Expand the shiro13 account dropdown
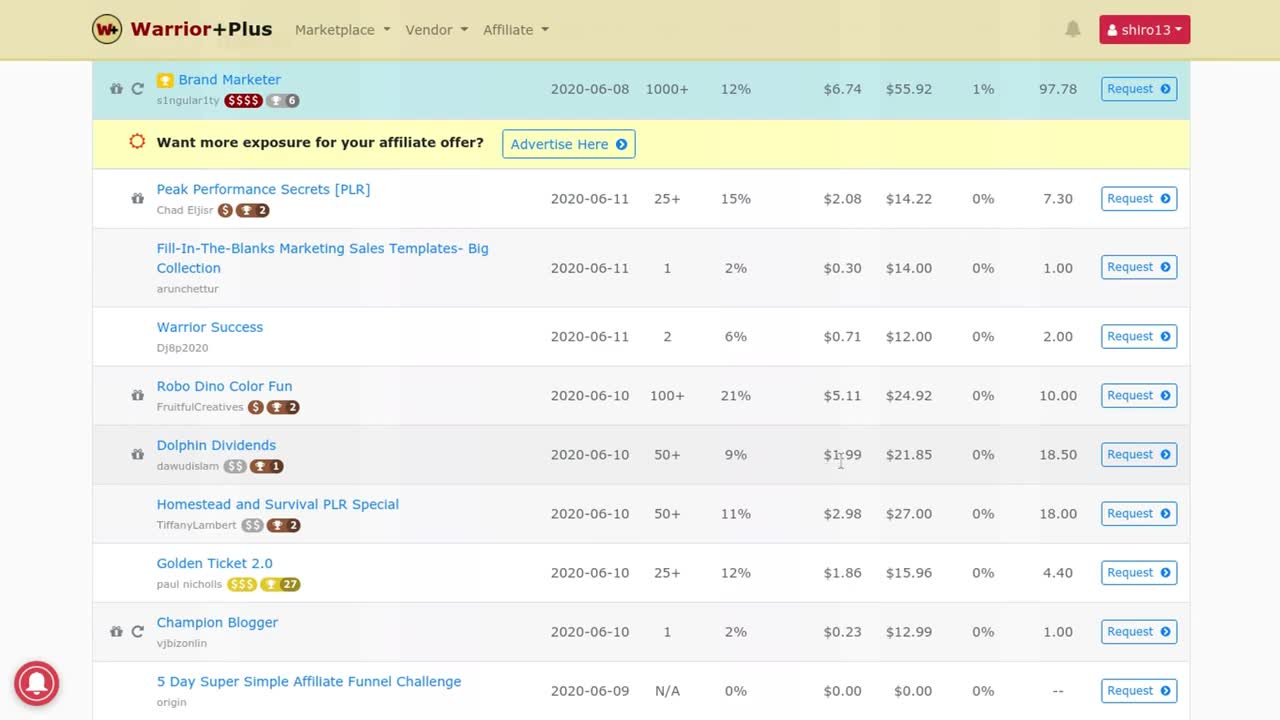Viewport: 1280px width, 720px height. click(x=1144, y=30)
